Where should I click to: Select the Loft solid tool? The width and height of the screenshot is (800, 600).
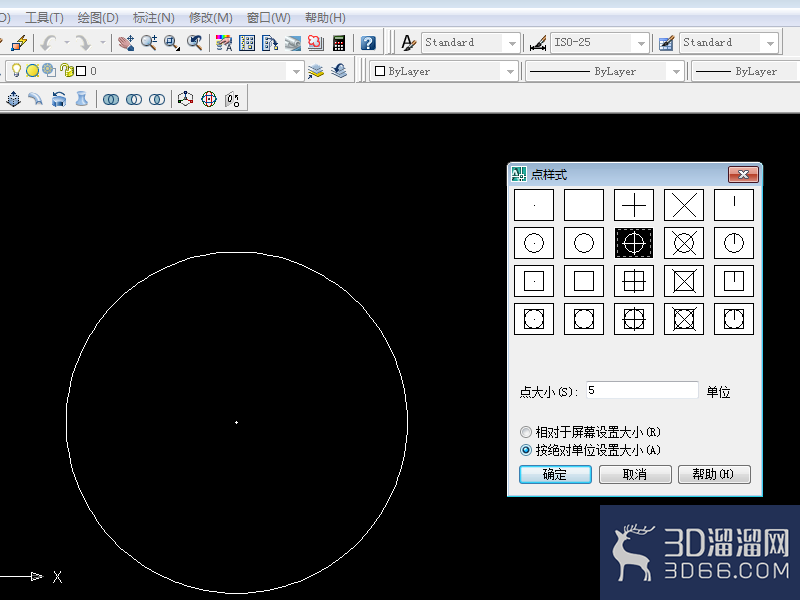[82, 98]
